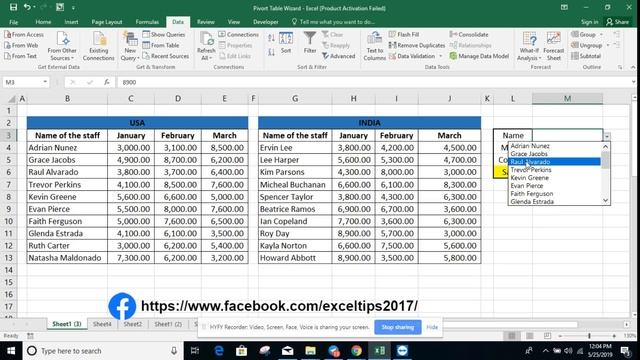
Task: Open From Other Sources menu
Action: pos(62,46)
